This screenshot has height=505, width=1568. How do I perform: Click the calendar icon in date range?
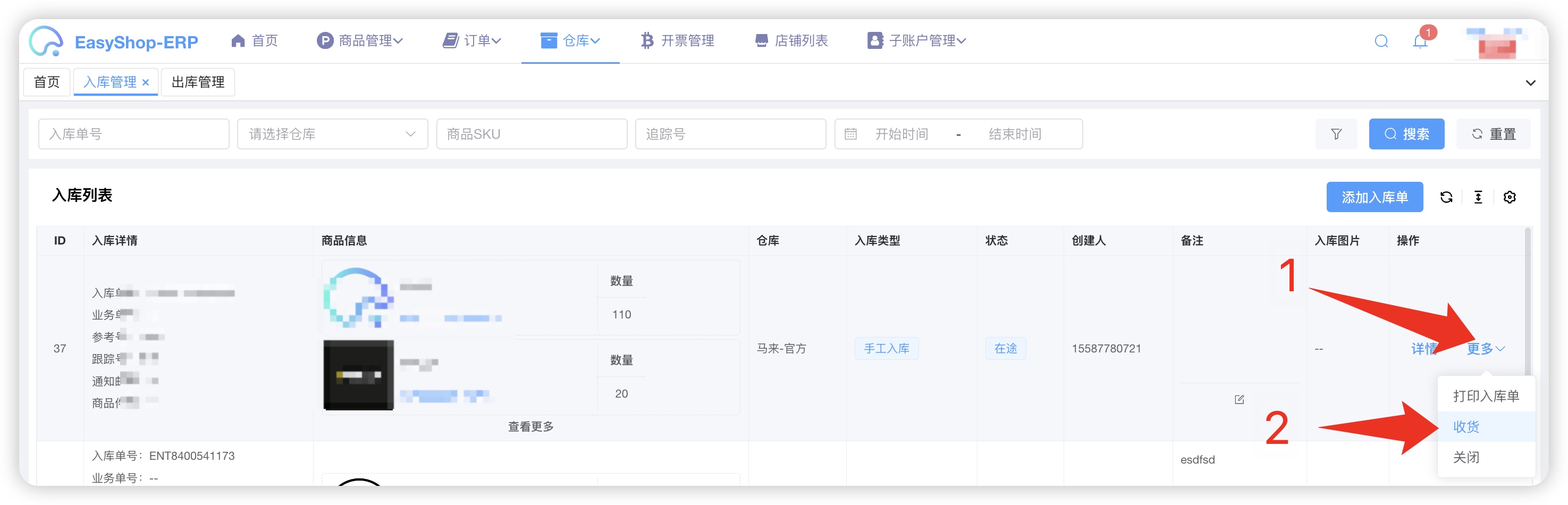pyautogui.click(x=850, y=134)
